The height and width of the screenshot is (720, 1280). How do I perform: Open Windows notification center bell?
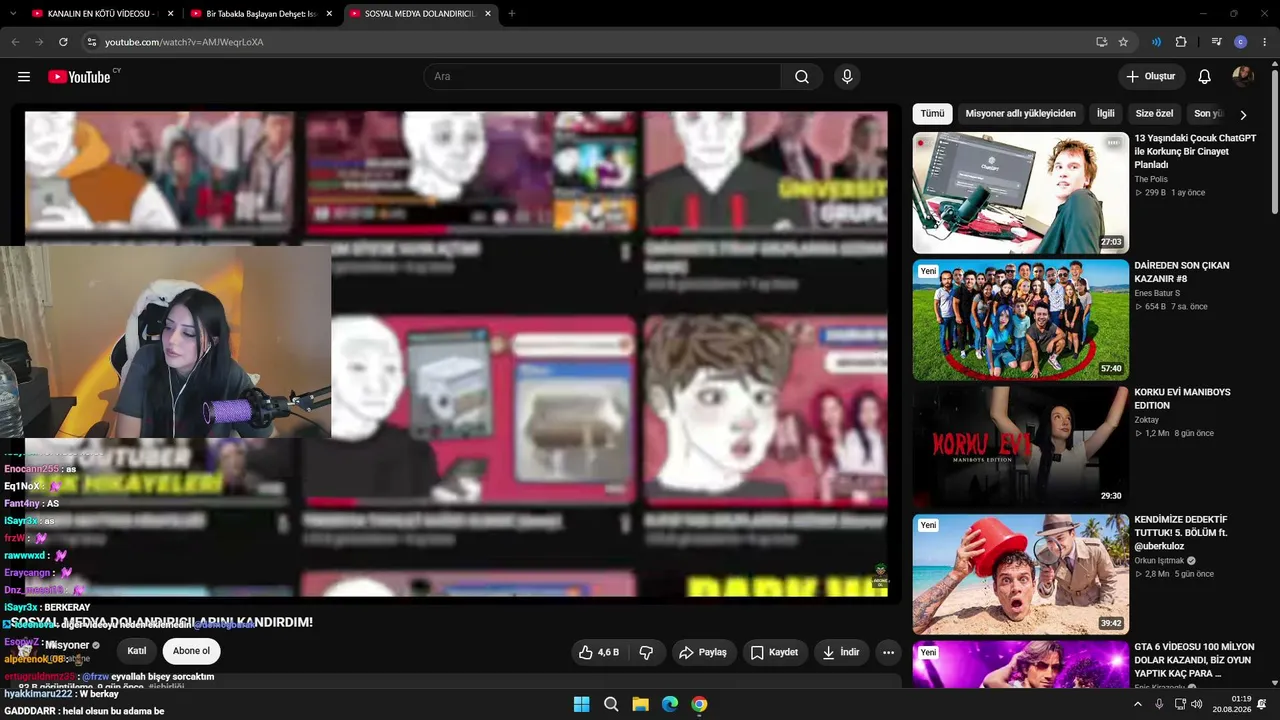(1262, 704)
